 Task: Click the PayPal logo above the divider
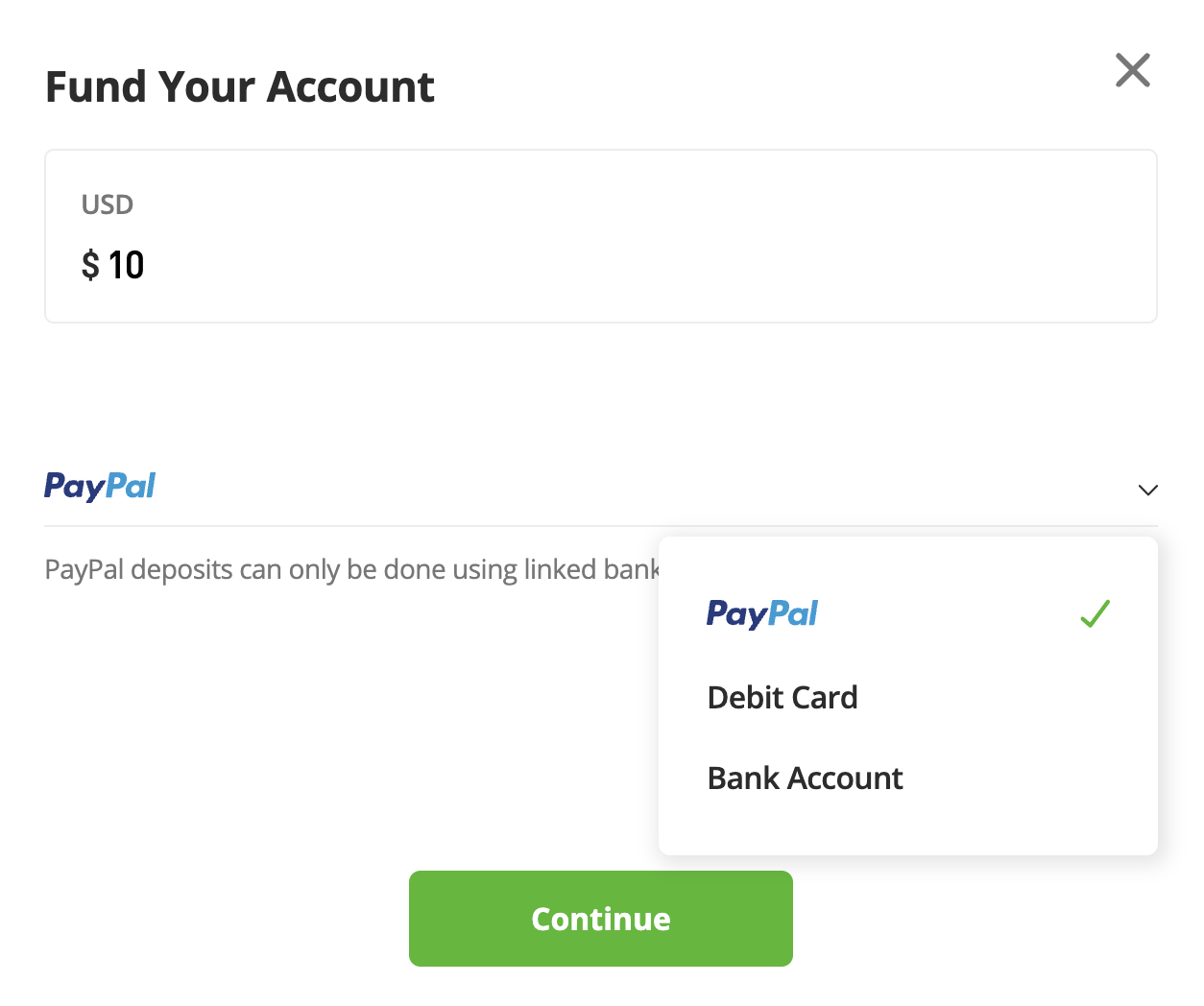pyautogui.click(x=99, y=487)
